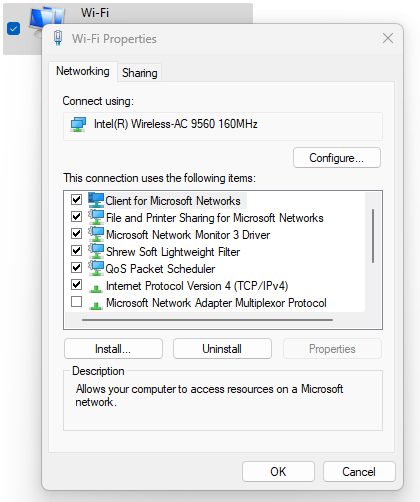Click the Intel Wireless-AC adapter icon
Screen dimensions: 420x502
click(x=78, y=124)
